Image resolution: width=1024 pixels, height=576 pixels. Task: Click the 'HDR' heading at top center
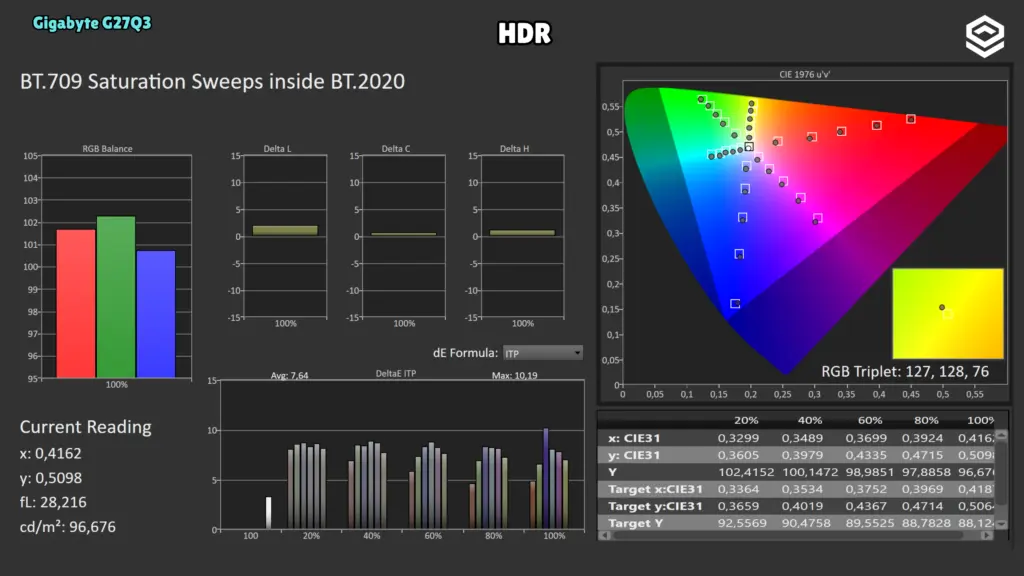[x=524, y=33]
